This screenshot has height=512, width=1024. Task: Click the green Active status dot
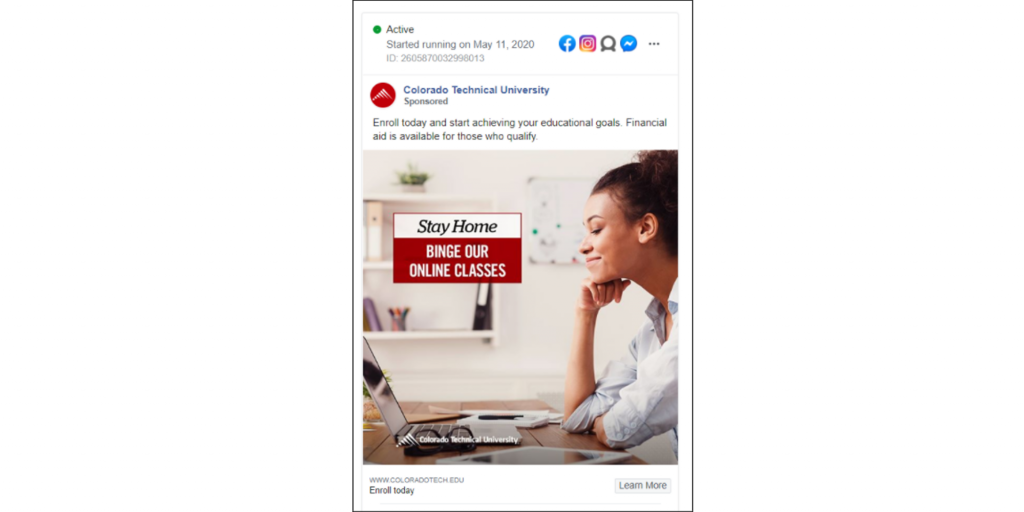[x=377, y=29]
